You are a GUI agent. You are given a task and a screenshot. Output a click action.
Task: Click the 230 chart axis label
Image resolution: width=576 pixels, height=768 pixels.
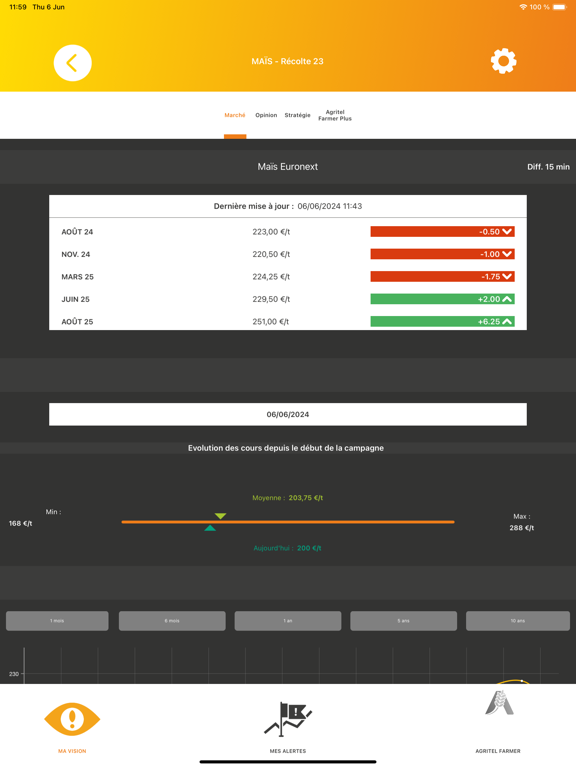[14, 674]
